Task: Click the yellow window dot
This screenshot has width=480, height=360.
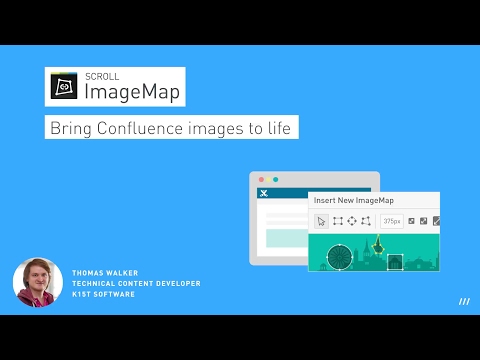Action: pos(268,180)
